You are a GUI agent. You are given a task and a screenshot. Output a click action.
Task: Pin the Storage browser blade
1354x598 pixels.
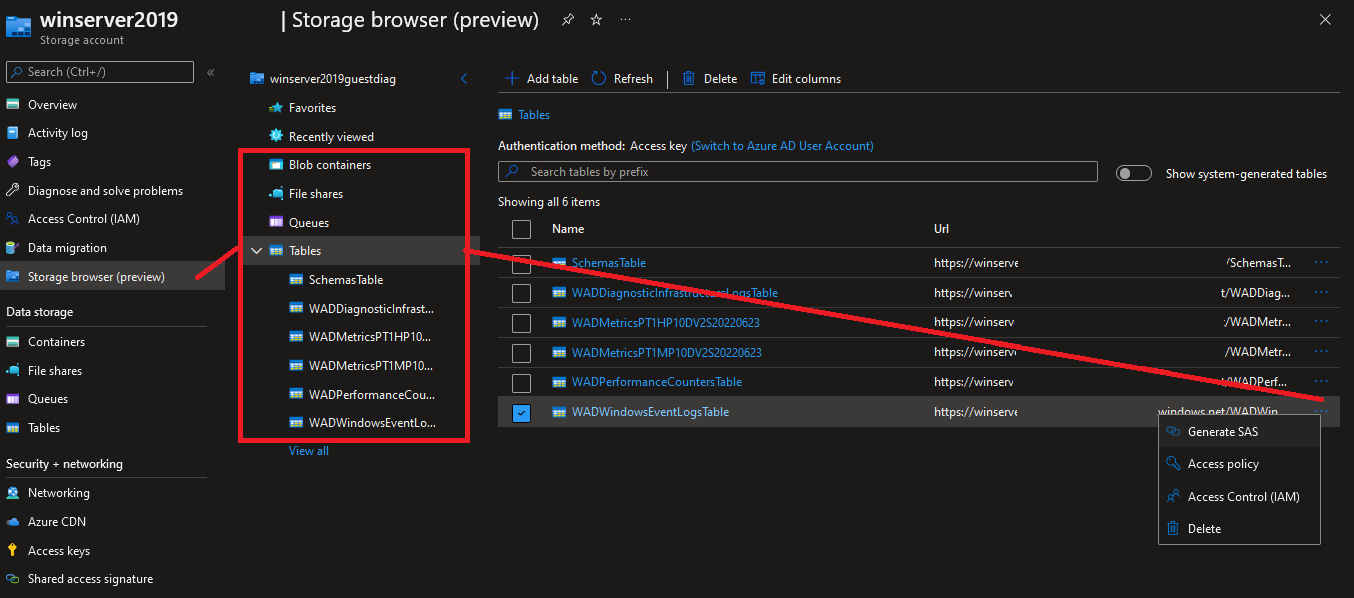click(568, 19)
